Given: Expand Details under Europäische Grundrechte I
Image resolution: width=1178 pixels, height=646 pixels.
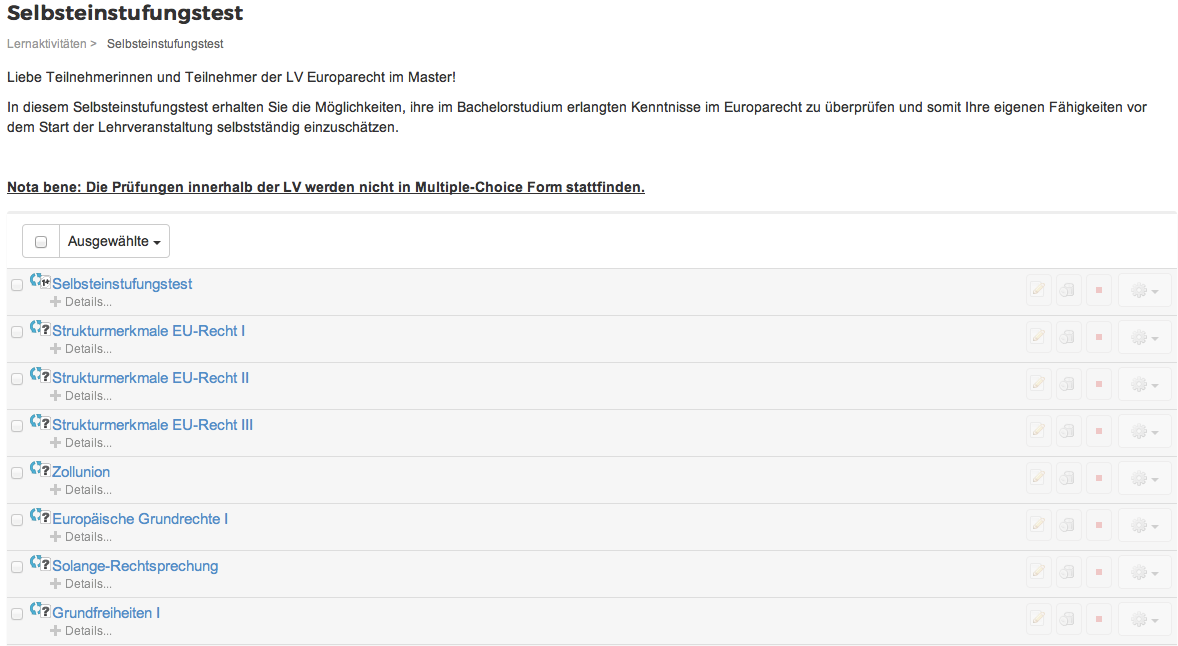Looking at the screenshot, I should click(81, 537).
